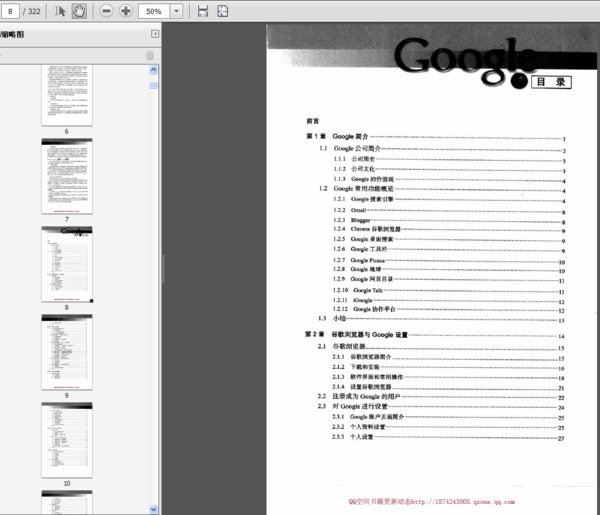Click the fit-width scrolling page icon
Image resolution: width=600 pixels, height=515 pixels.
(x=203, y=11)
